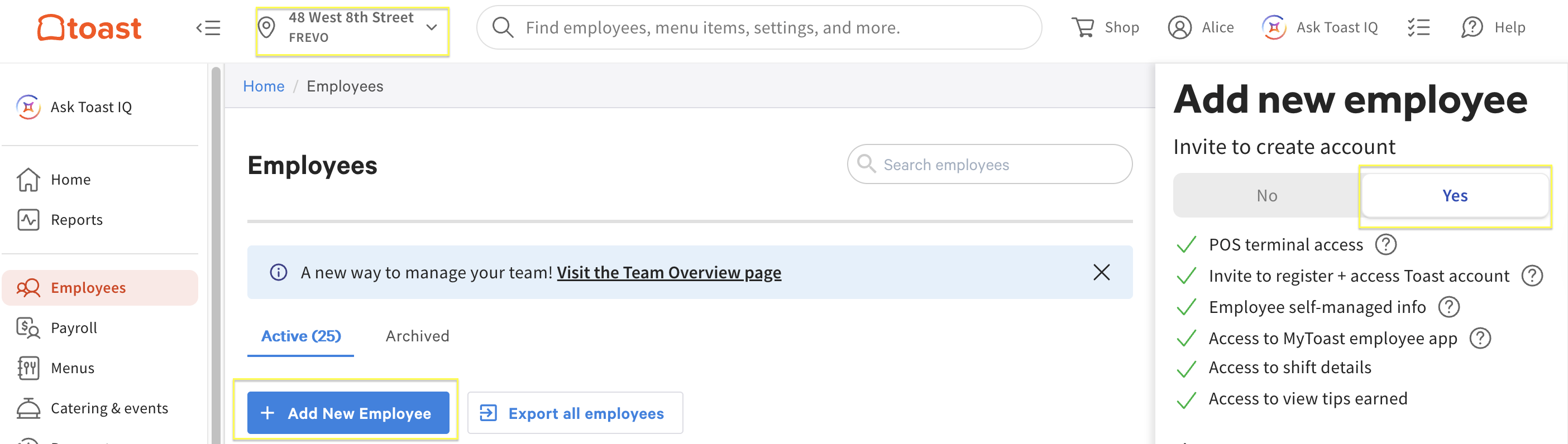The image size is (1568, 444).
Task: Open Ask Toast IQ in the top bar
Action: [x=1320, y=27]
